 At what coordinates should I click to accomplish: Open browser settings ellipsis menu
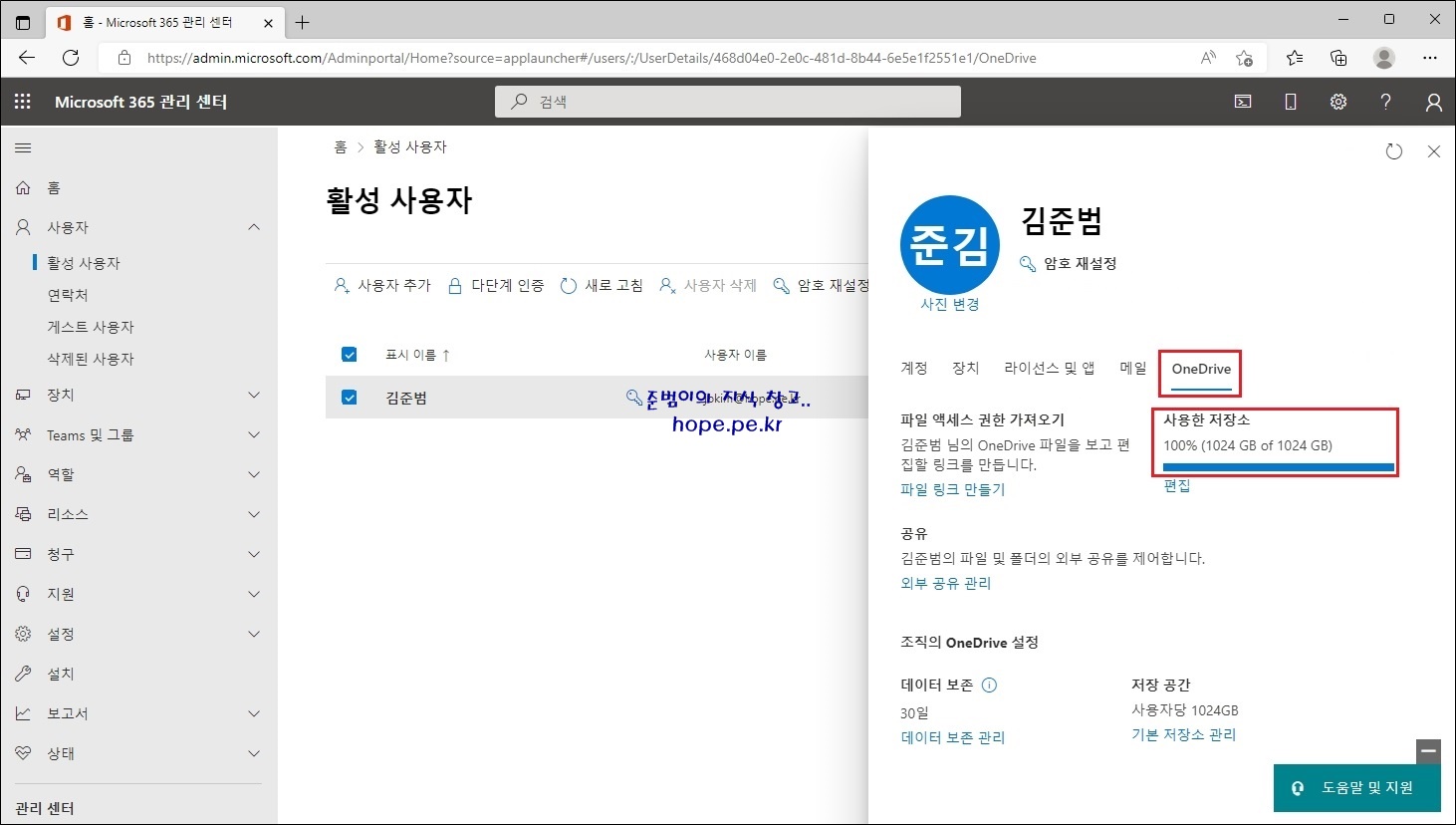pyautogui.click(x=1430, y=58)
